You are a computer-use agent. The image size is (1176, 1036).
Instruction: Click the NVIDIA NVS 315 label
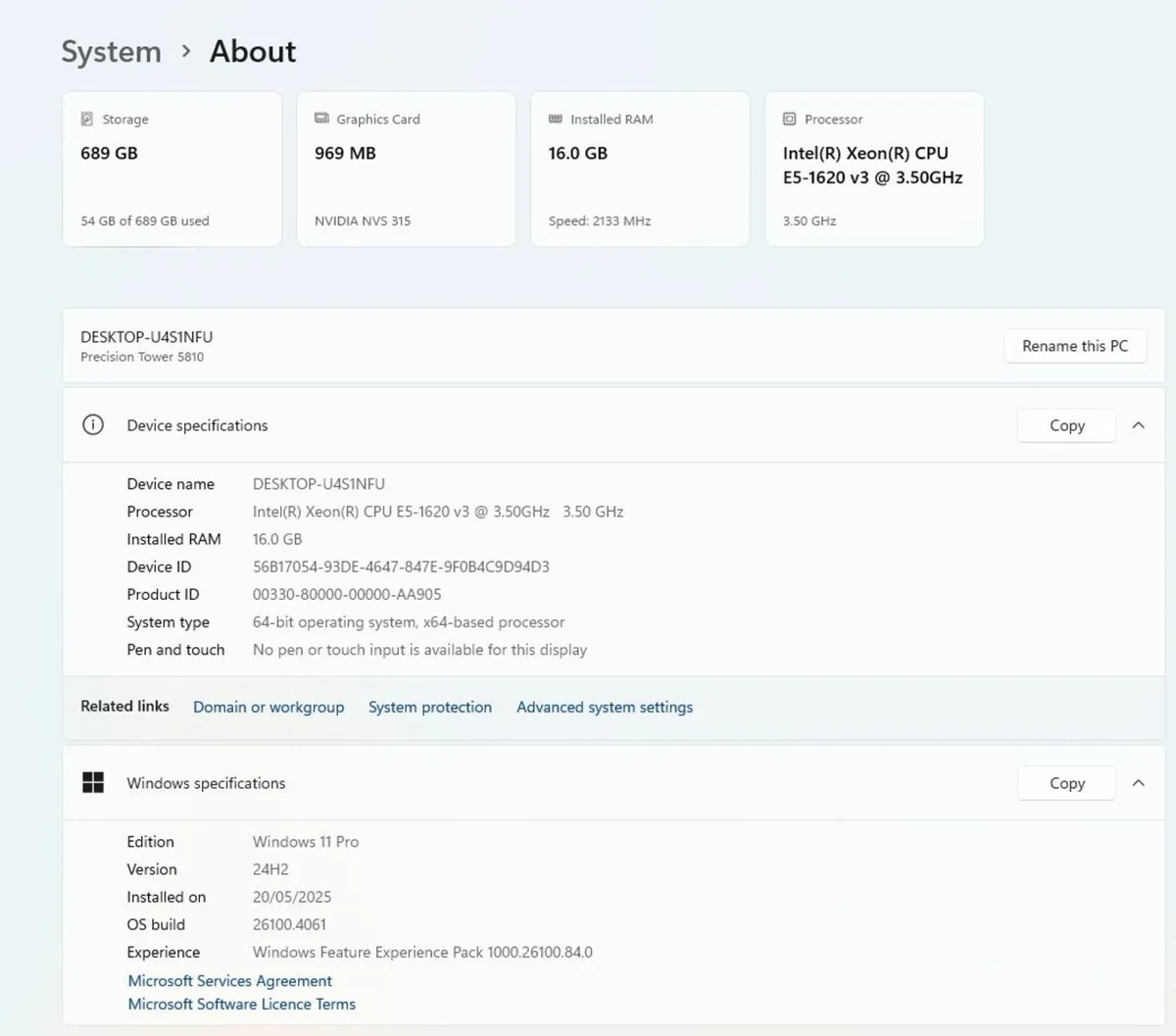click(363, 221)
